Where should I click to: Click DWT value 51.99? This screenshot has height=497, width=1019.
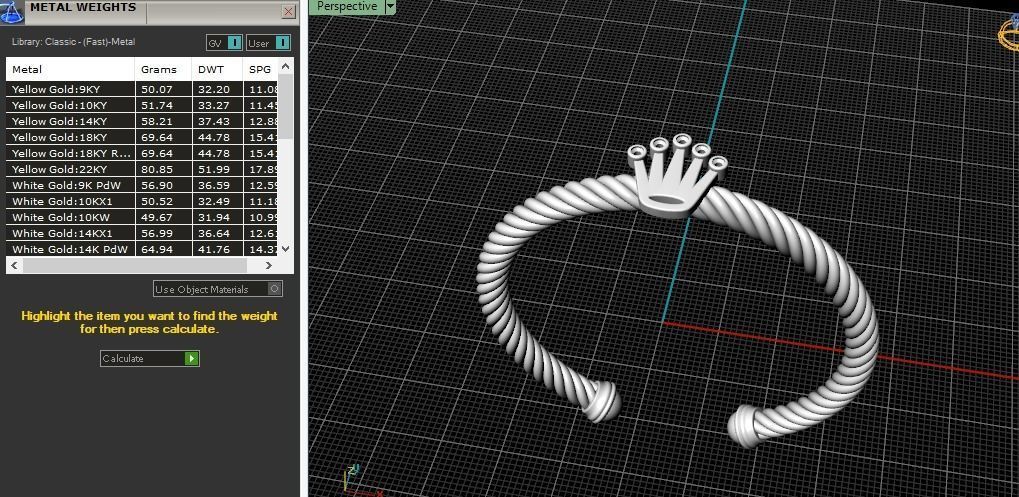coord(214,169)
